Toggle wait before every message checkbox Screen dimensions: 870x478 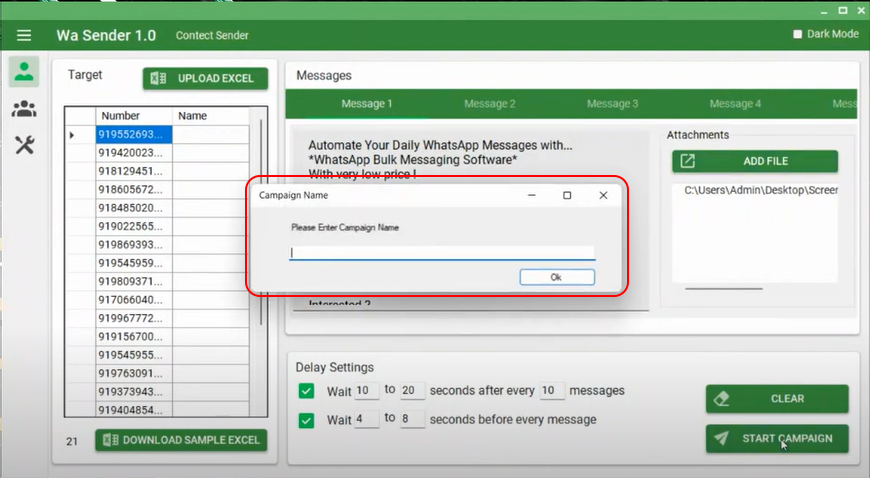tap(307, 420)
